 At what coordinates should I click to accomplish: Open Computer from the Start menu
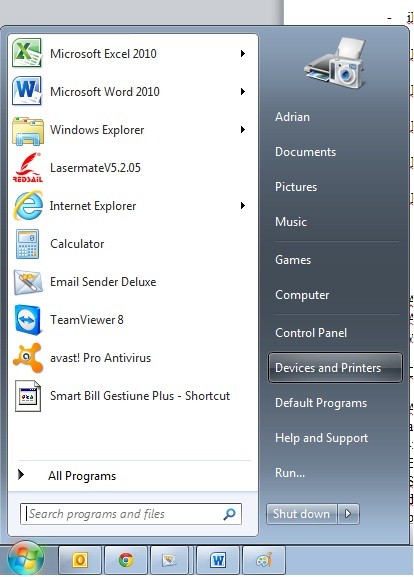click(x=302, y=295)
